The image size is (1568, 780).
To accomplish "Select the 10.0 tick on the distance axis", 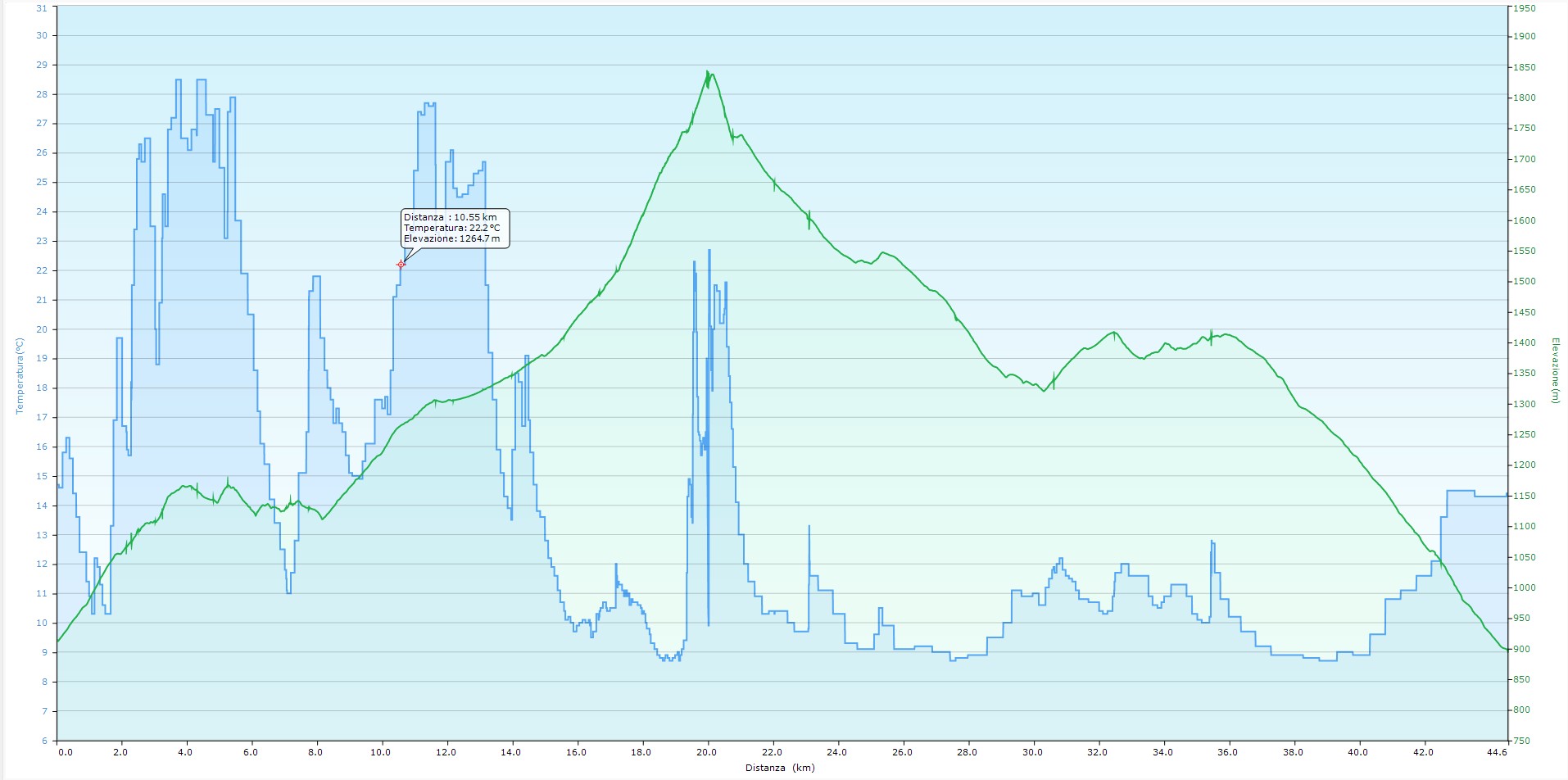I will click(381, 751).
